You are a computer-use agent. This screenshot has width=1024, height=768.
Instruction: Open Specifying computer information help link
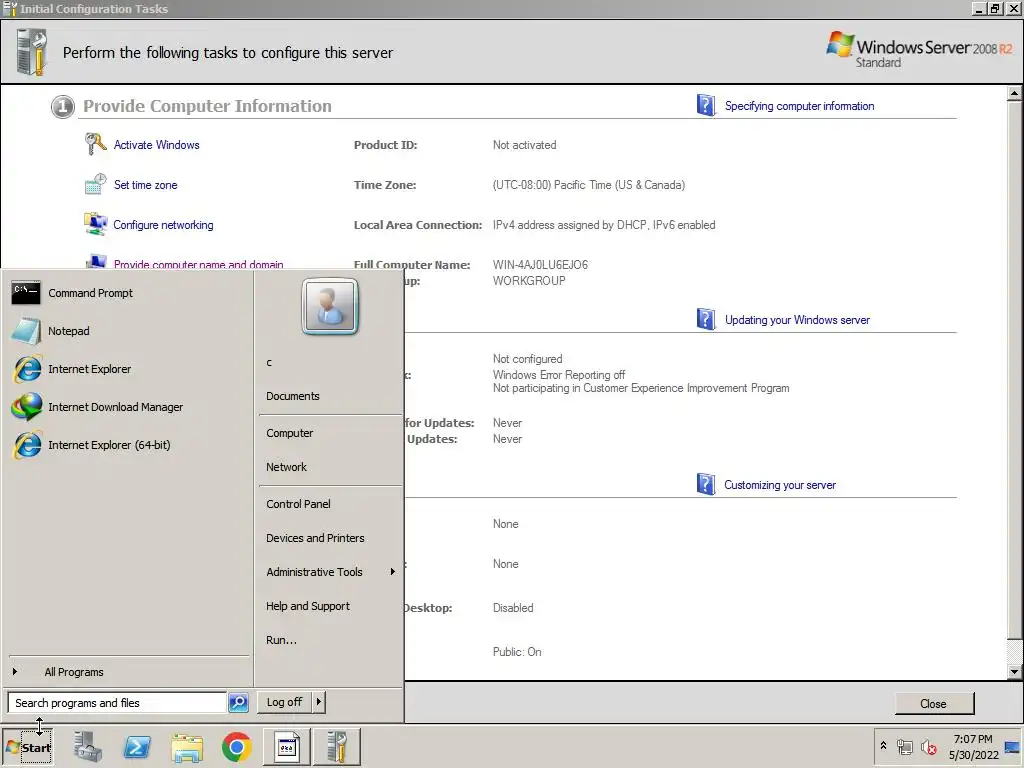tap(799, 106)
